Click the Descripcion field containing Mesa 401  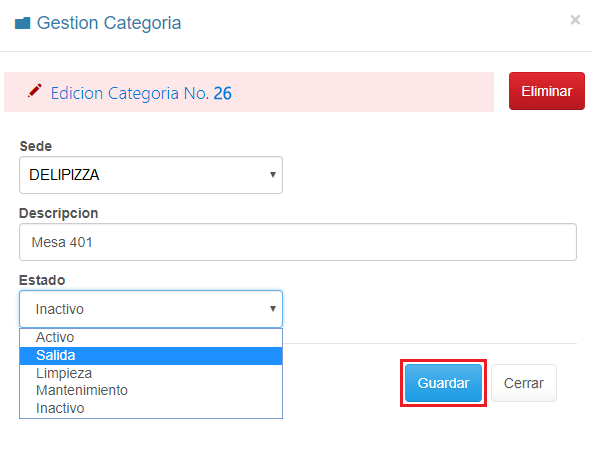tap(298, 242)
